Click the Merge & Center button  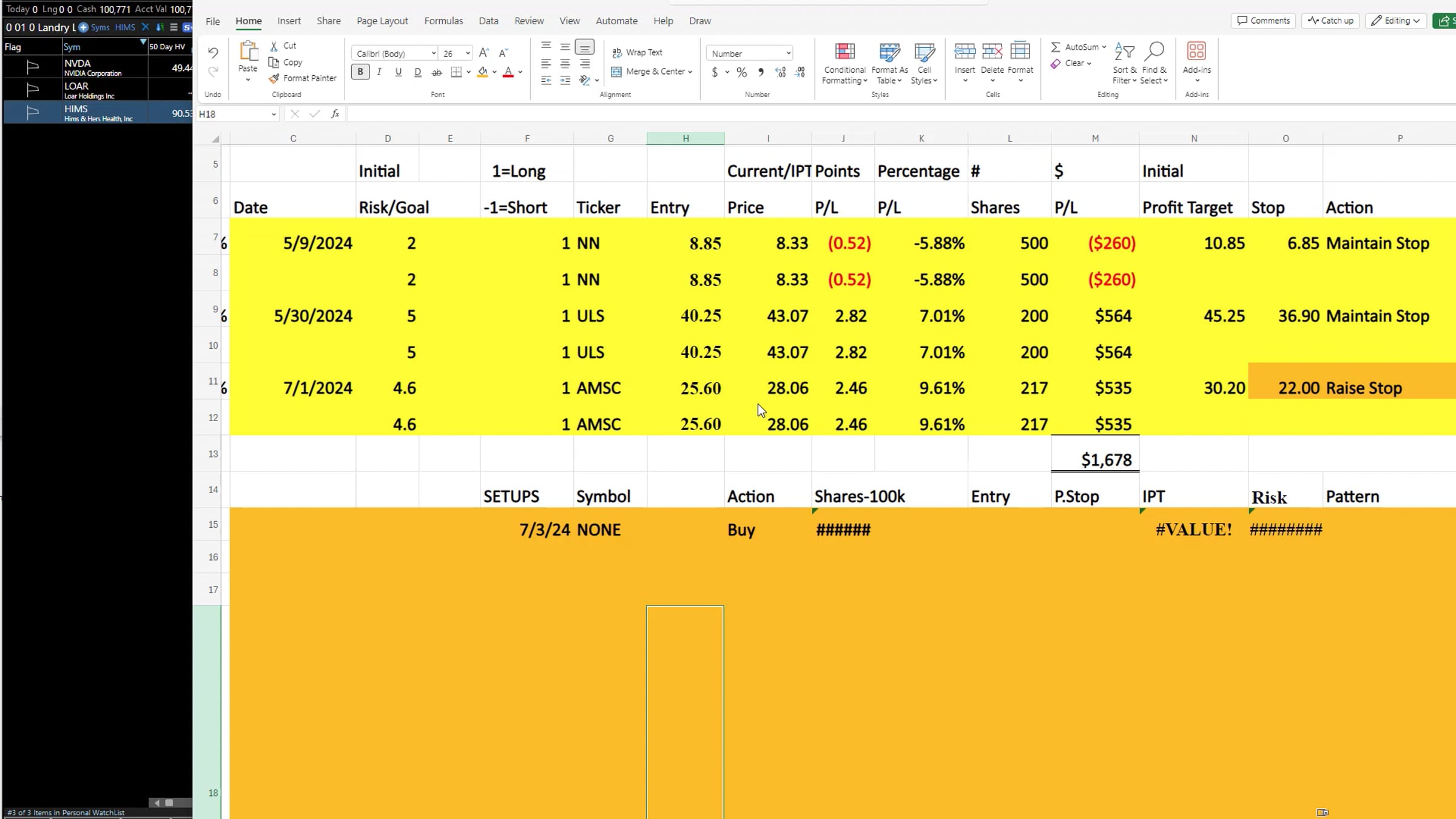[x=652, y=72]
